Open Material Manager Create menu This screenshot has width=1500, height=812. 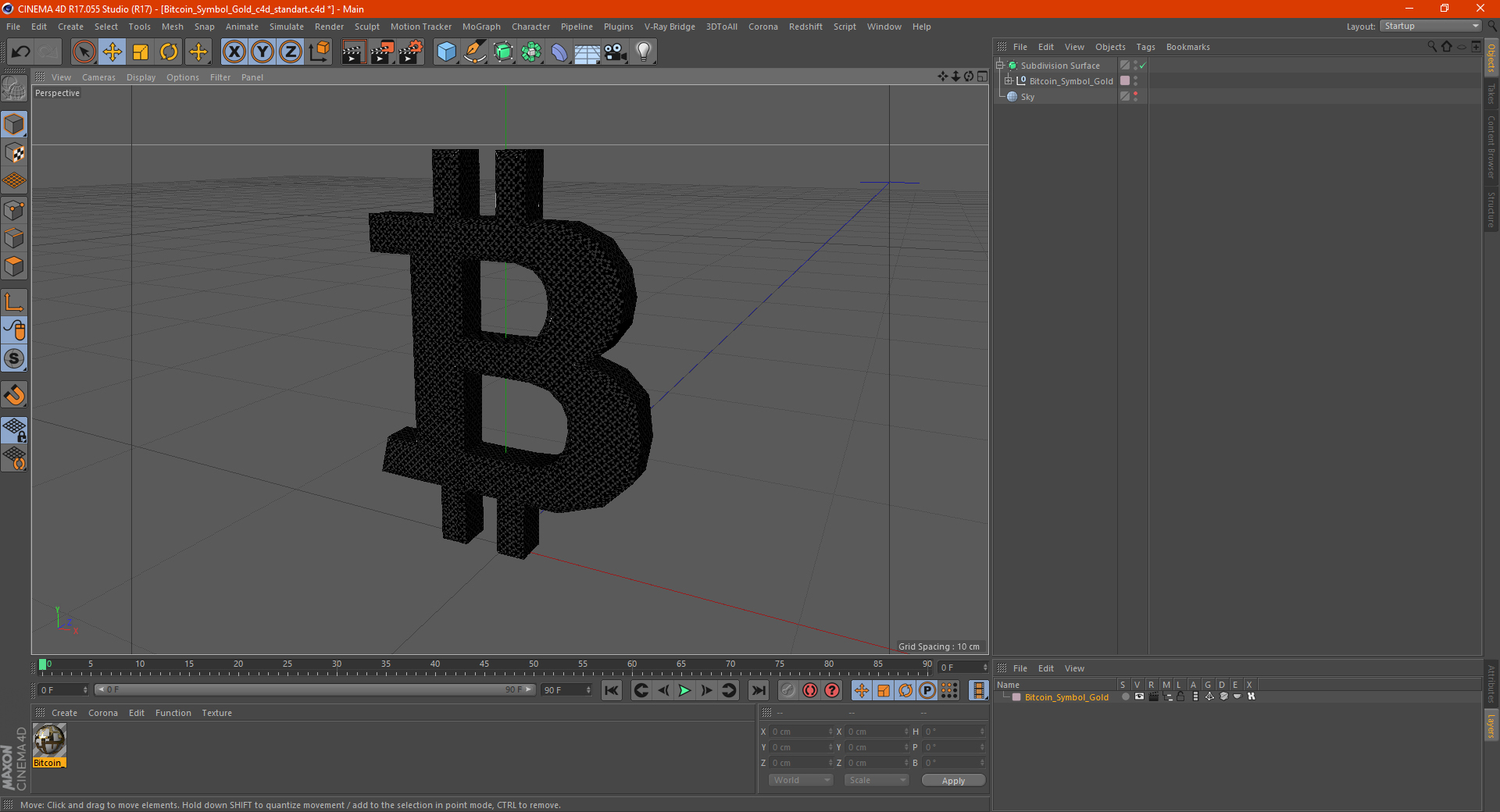point(64,713)
